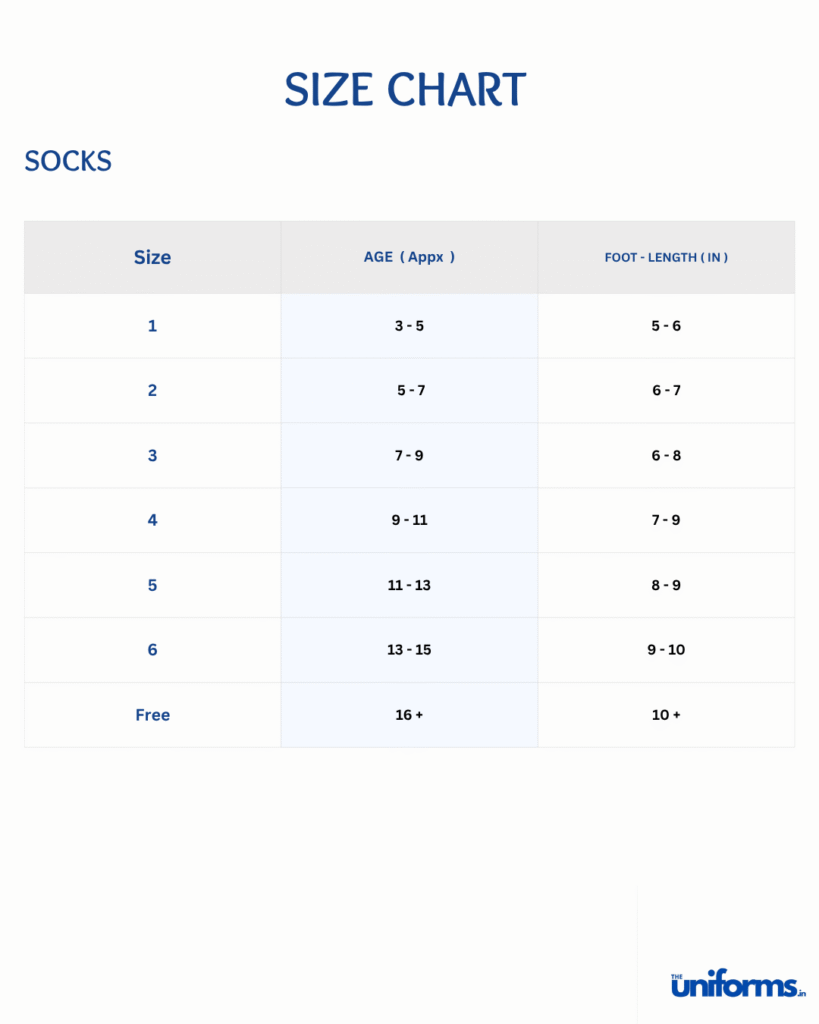Select the SOCKS section heading

click(68, 161)
